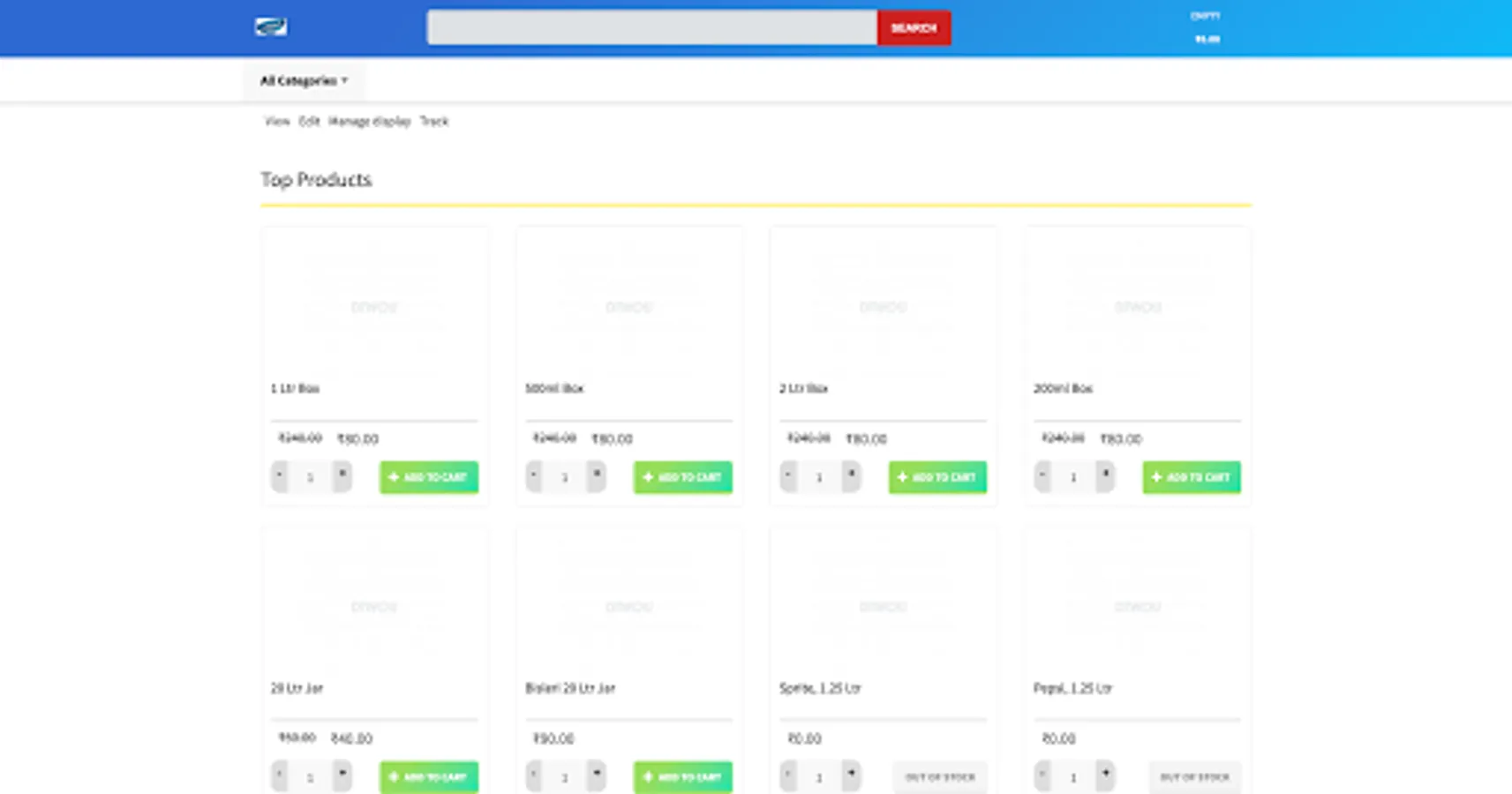Click the site logo in the header
Image resolution: width=1512 pixels, height=794 pixels.
point(271,27)
